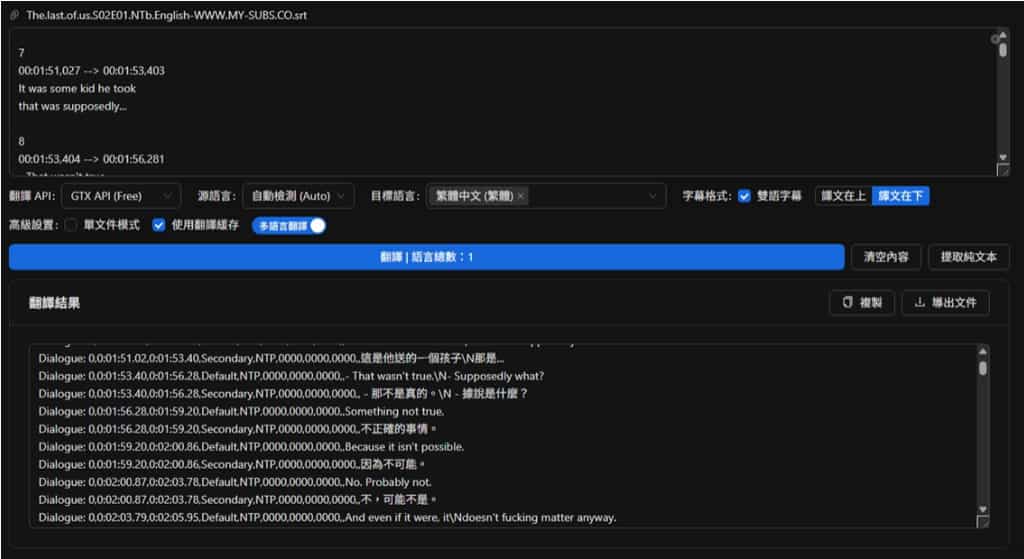Click the line 'that was supposedly...'
The image size is (1024, 559).
tap(72, 106)
